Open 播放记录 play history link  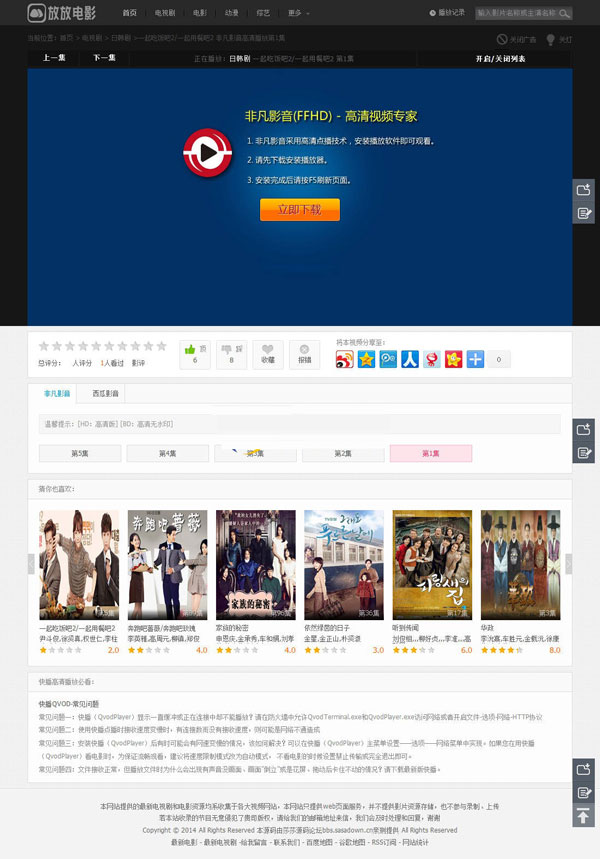[452, 13]
